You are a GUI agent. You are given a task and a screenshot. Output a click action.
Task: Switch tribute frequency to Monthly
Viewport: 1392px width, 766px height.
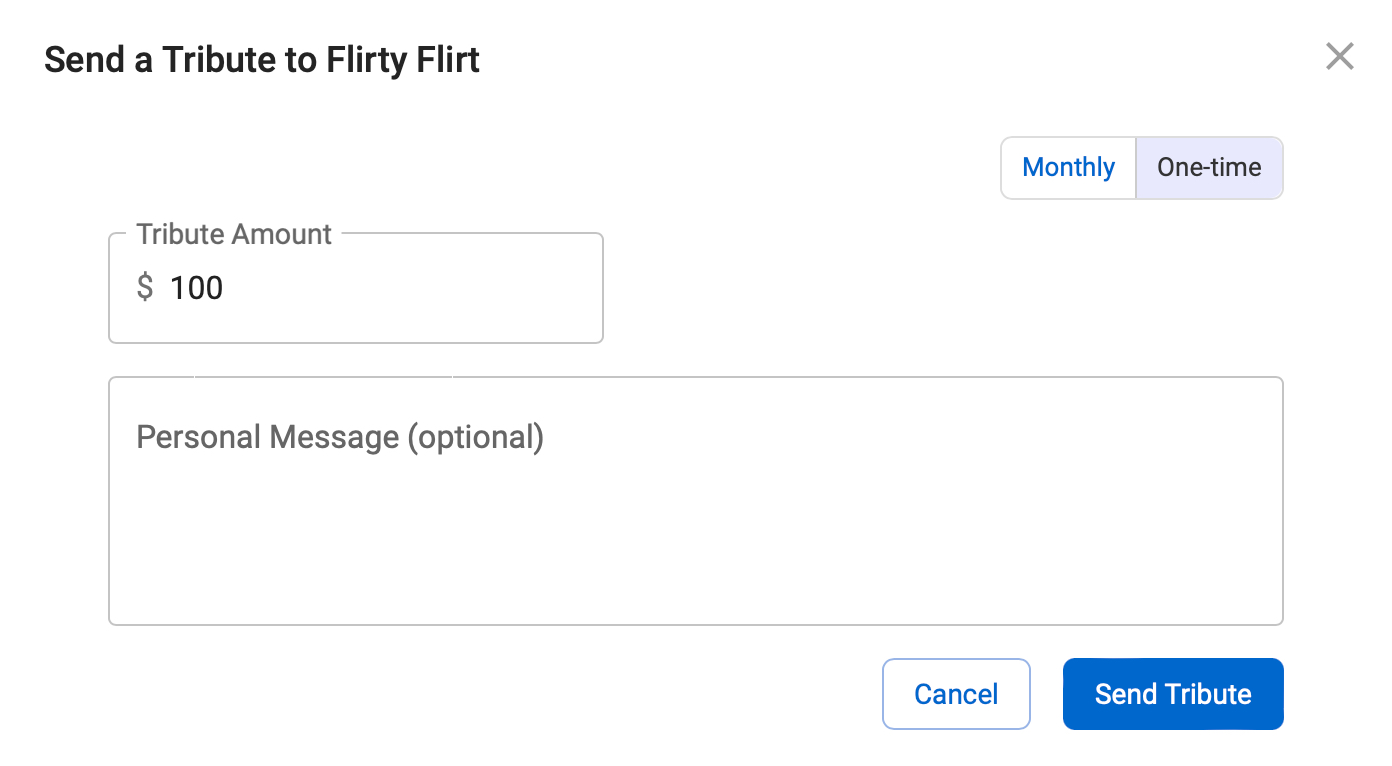pos(1068,168)
